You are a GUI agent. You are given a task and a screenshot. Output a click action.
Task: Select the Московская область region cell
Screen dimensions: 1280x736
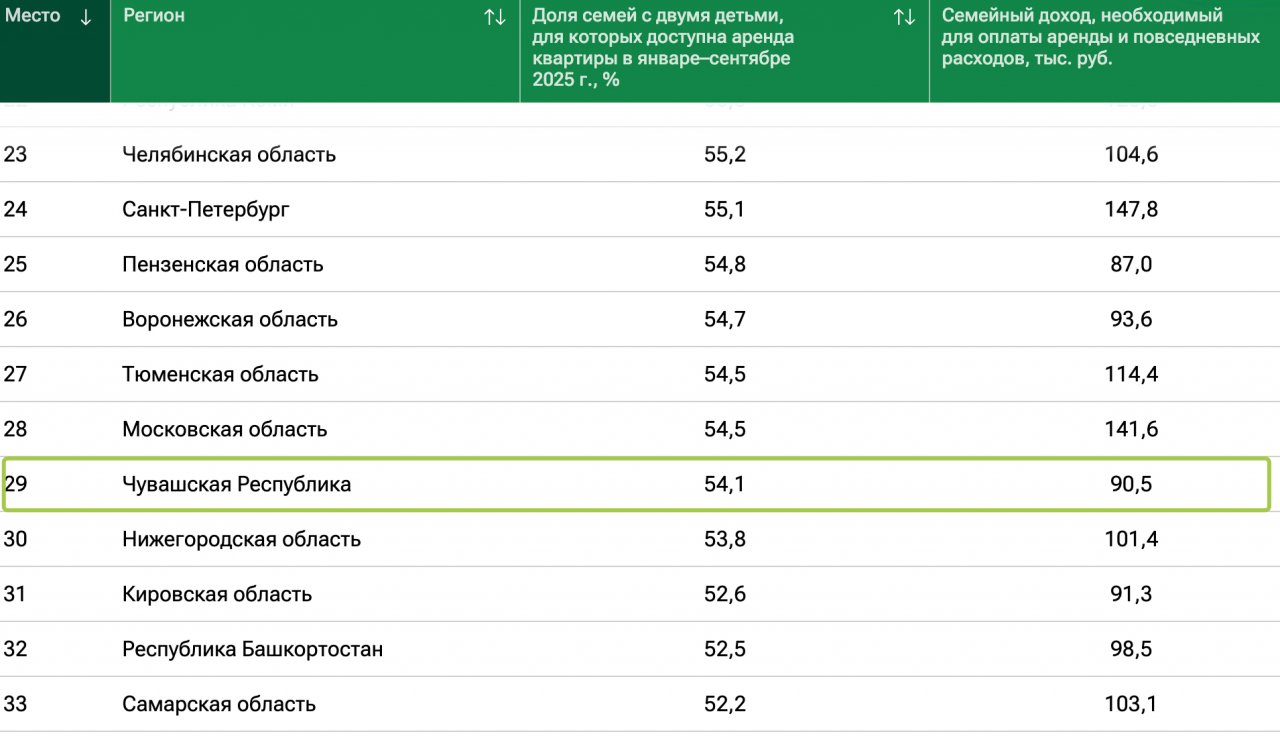pyautogui.click(x=225, y=430)
